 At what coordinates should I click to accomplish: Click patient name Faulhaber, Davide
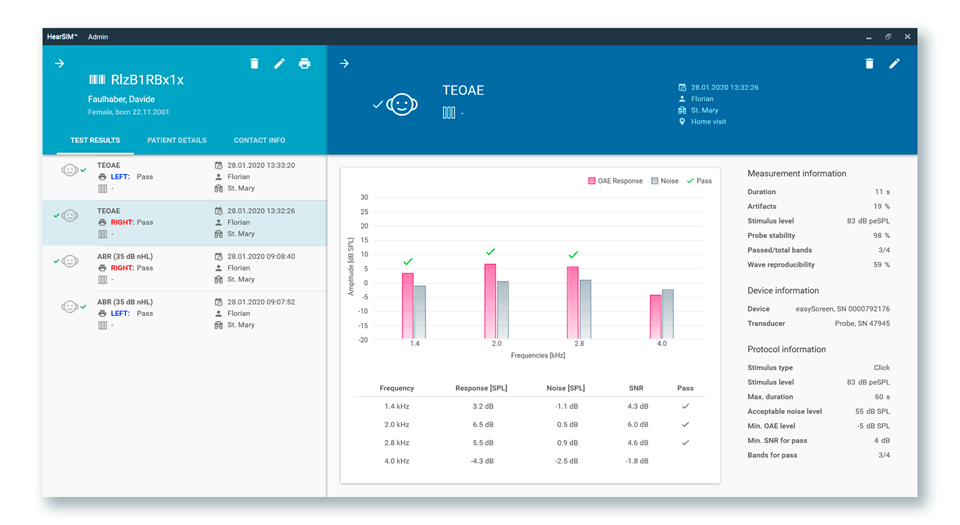pos(121,99)
